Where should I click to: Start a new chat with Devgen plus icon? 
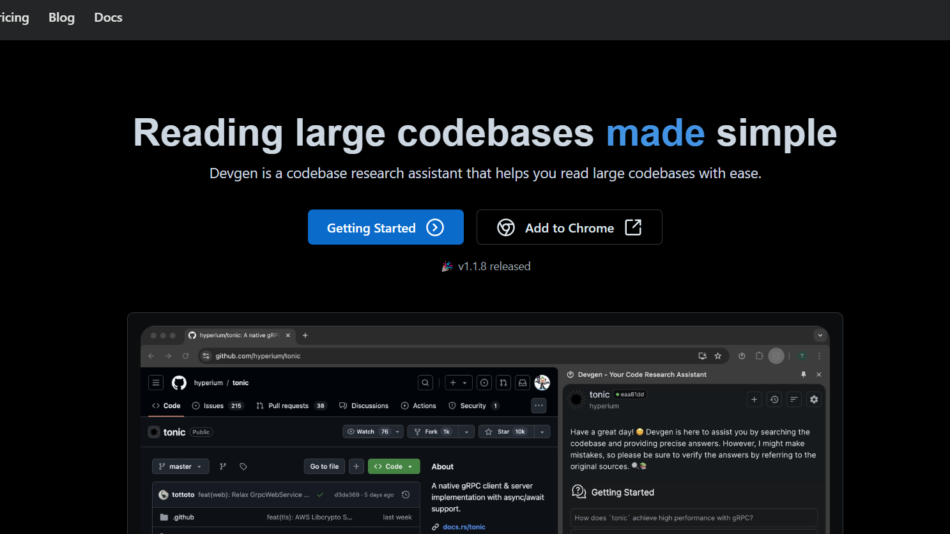point(754,399)
